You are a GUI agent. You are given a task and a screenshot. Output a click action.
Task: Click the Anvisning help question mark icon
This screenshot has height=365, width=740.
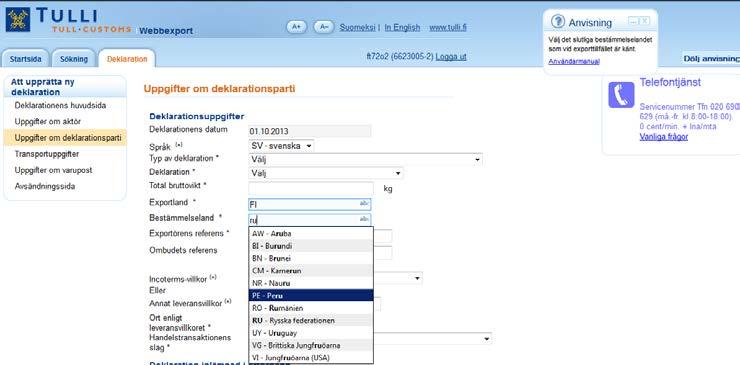[558, 21]
